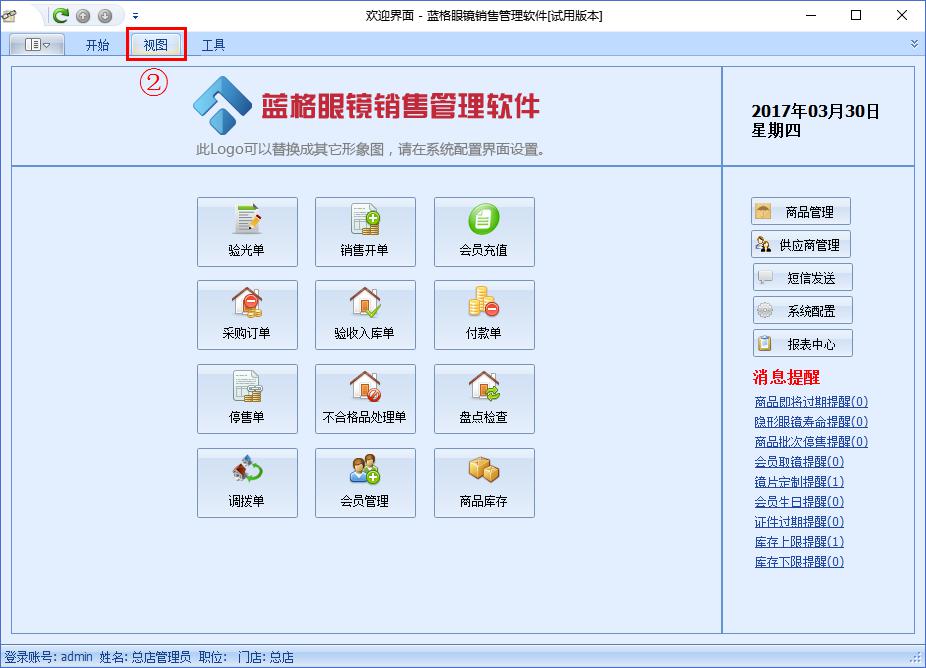Open the 盘点检查 inventory check icon

pos(484,399)
